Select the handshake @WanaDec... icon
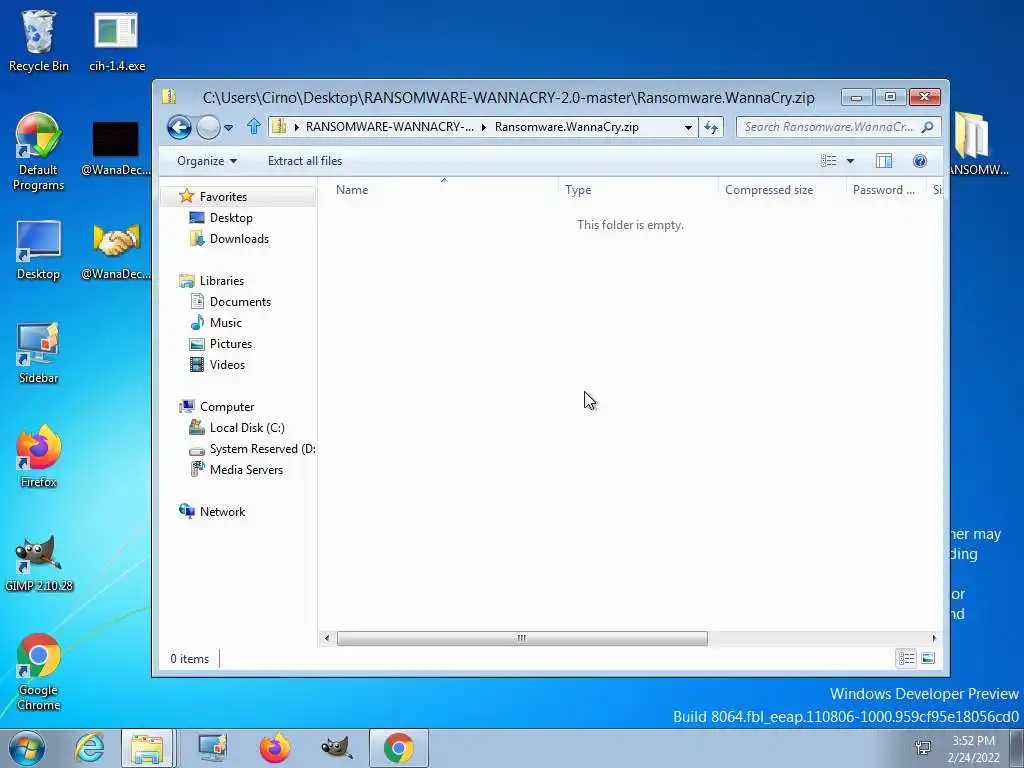 [x=116, y=251]
